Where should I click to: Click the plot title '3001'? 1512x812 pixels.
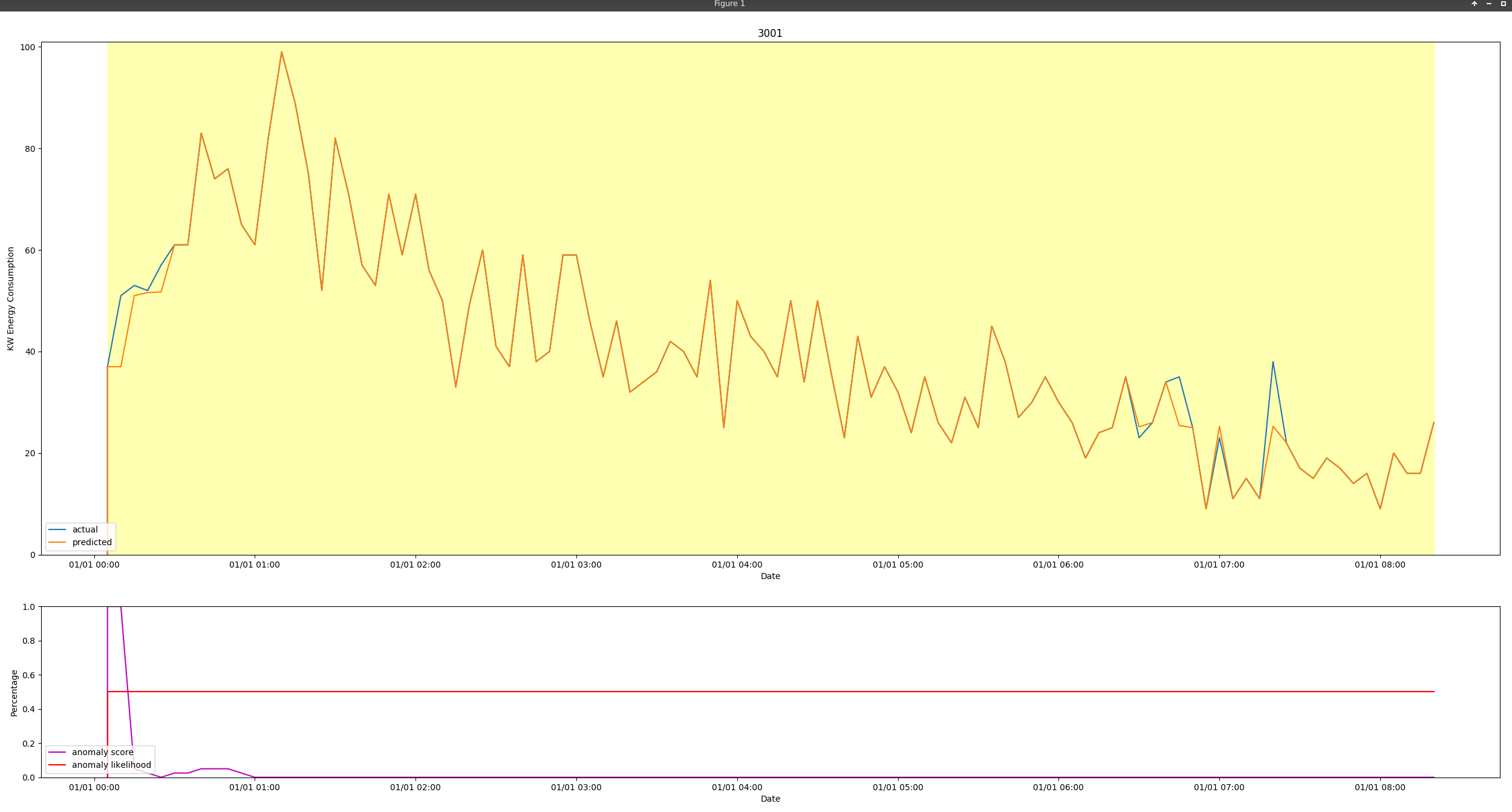(770, 33)
